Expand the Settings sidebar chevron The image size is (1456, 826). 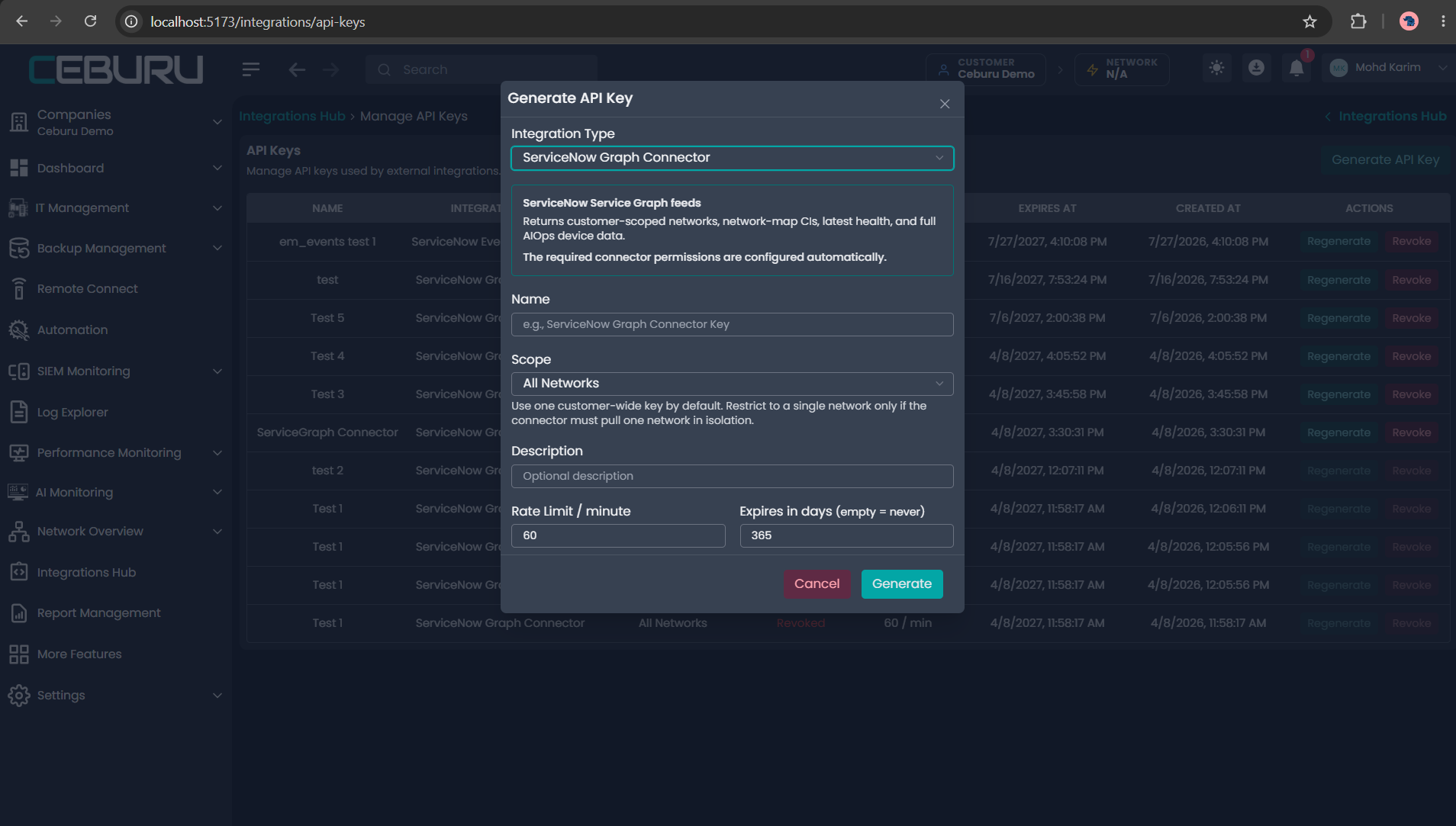(x=217, y=696)
